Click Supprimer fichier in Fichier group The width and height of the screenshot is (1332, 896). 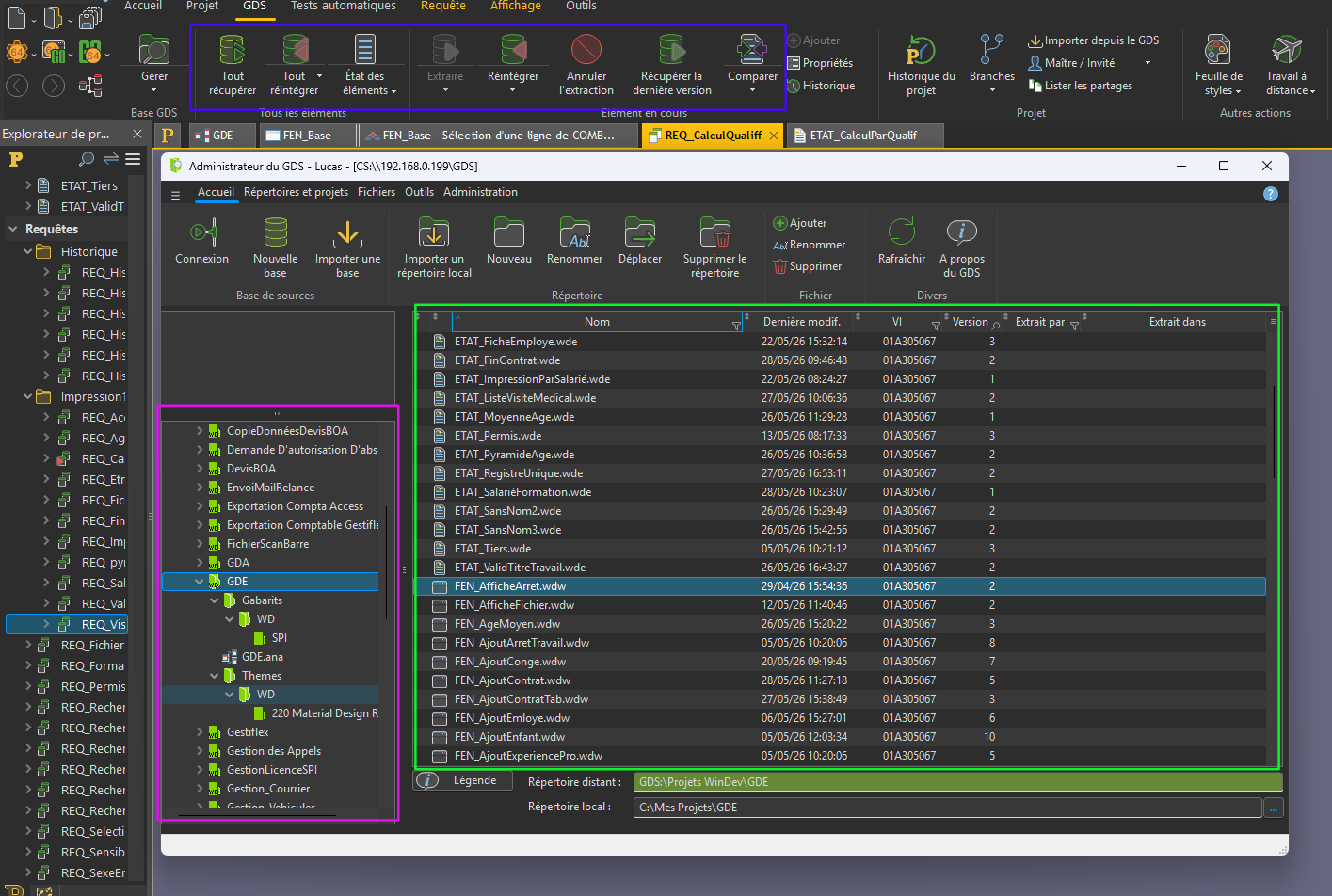point(808,266)
